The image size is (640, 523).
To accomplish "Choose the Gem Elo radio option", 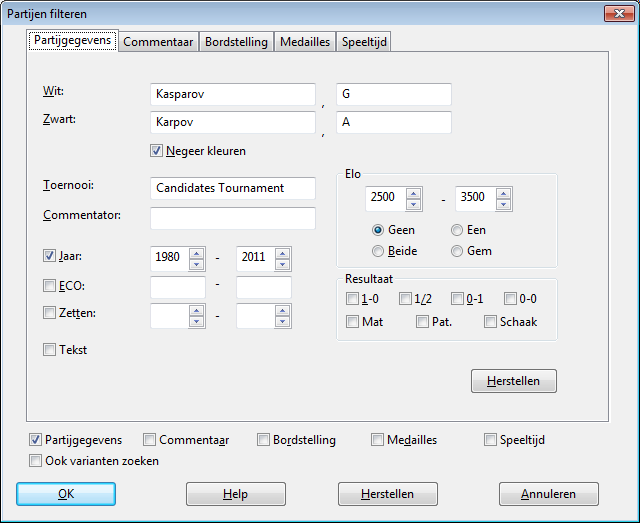I will (458, 251).
